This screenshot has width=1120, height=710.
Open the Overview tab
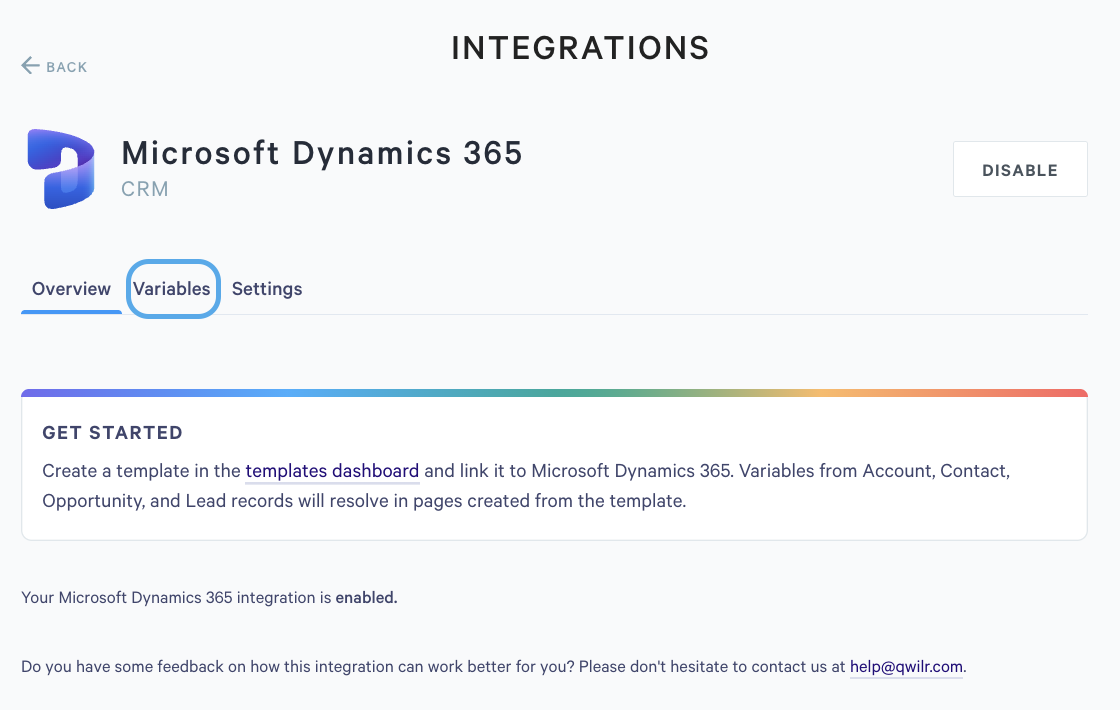(71, 289)
